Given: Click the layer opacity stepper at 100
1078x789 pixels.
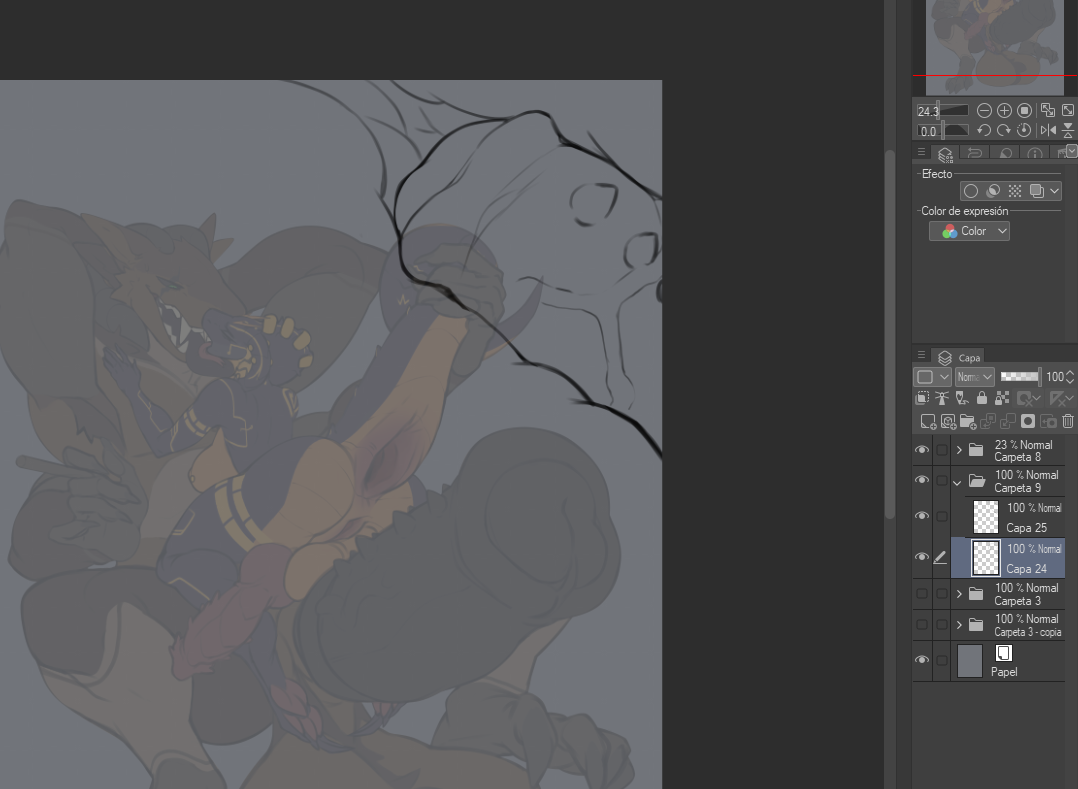Looking at the screenshot, I should click(1070, 377).
